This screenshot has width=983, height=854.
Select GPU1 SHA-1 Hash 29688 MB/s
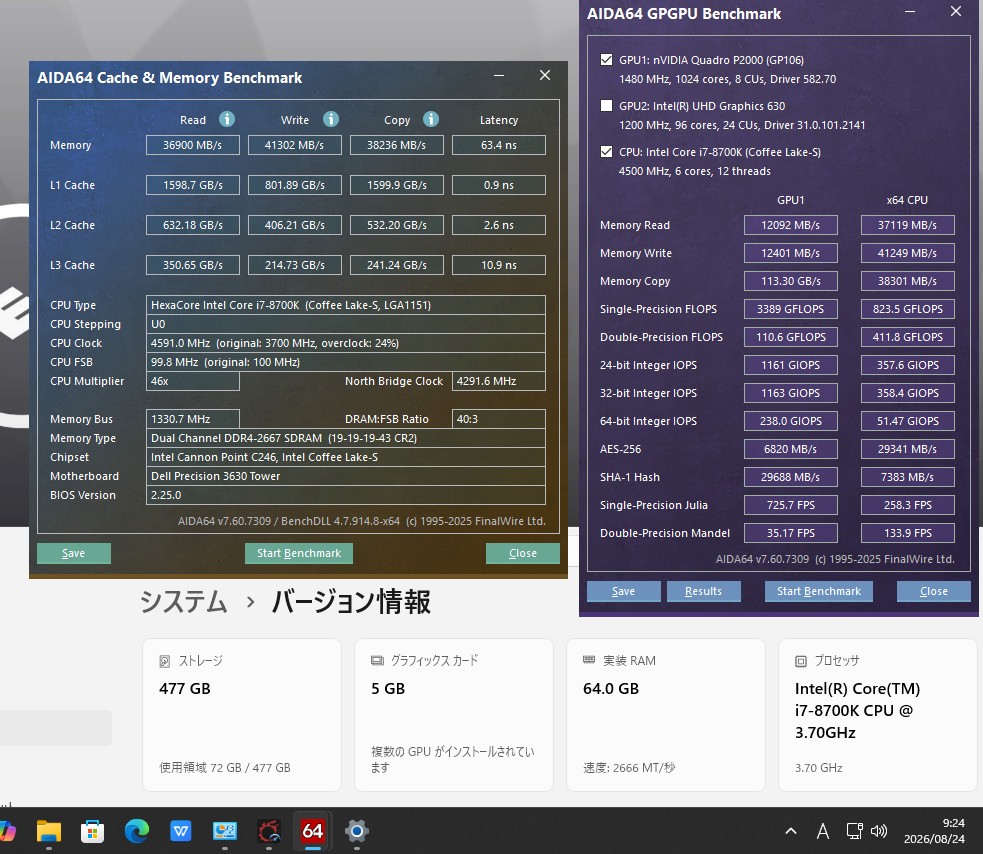[791, 477]
